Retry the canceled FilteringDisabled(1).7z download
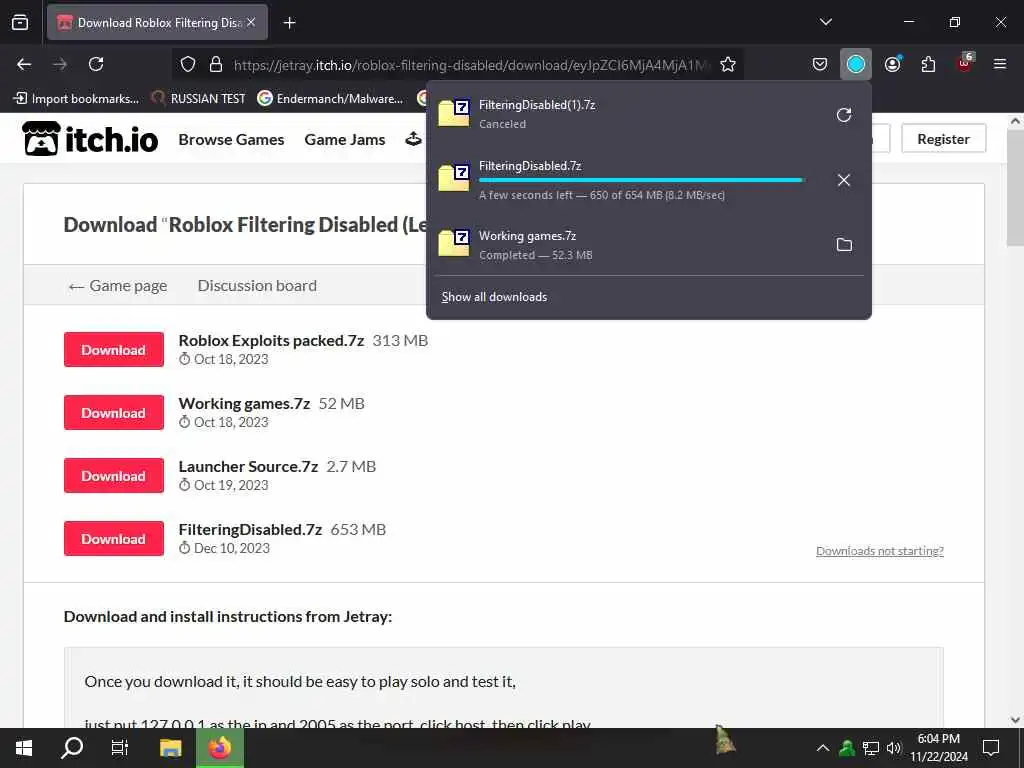Screen dimensions: 1024x768 (844, 115)
